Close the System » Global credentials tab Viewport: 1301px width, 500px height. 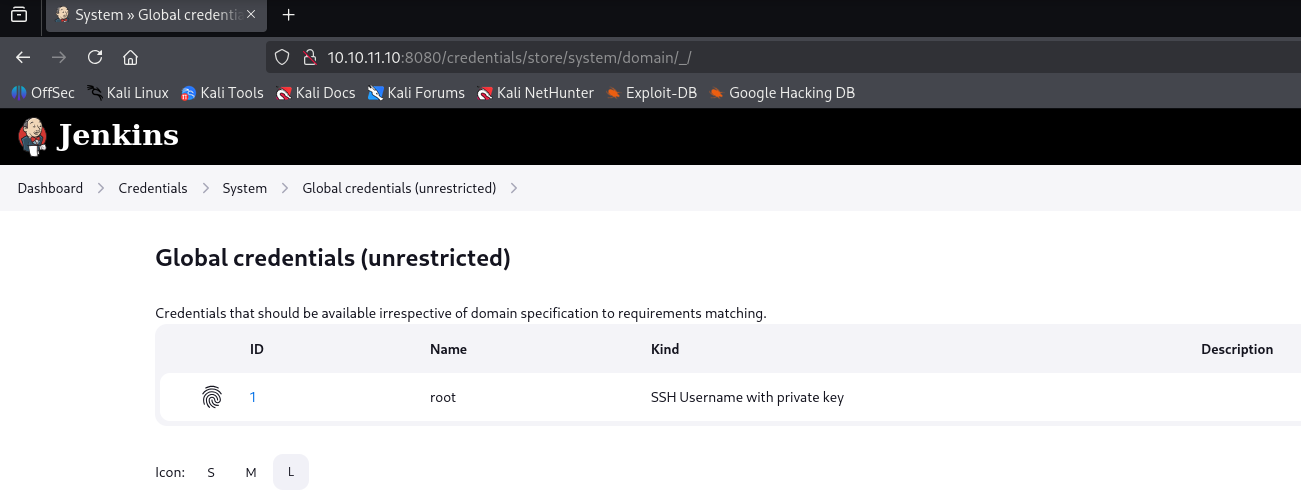251,15
